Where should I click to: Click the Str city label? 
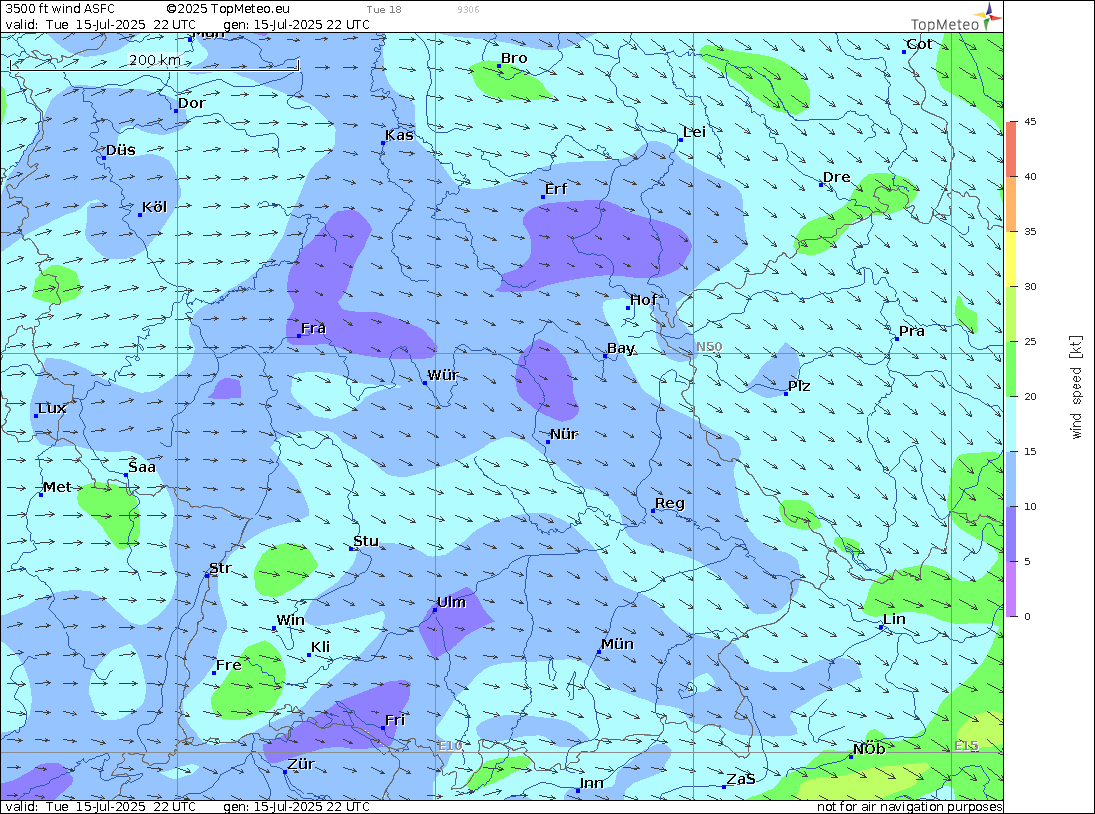(x=220, y=568)
